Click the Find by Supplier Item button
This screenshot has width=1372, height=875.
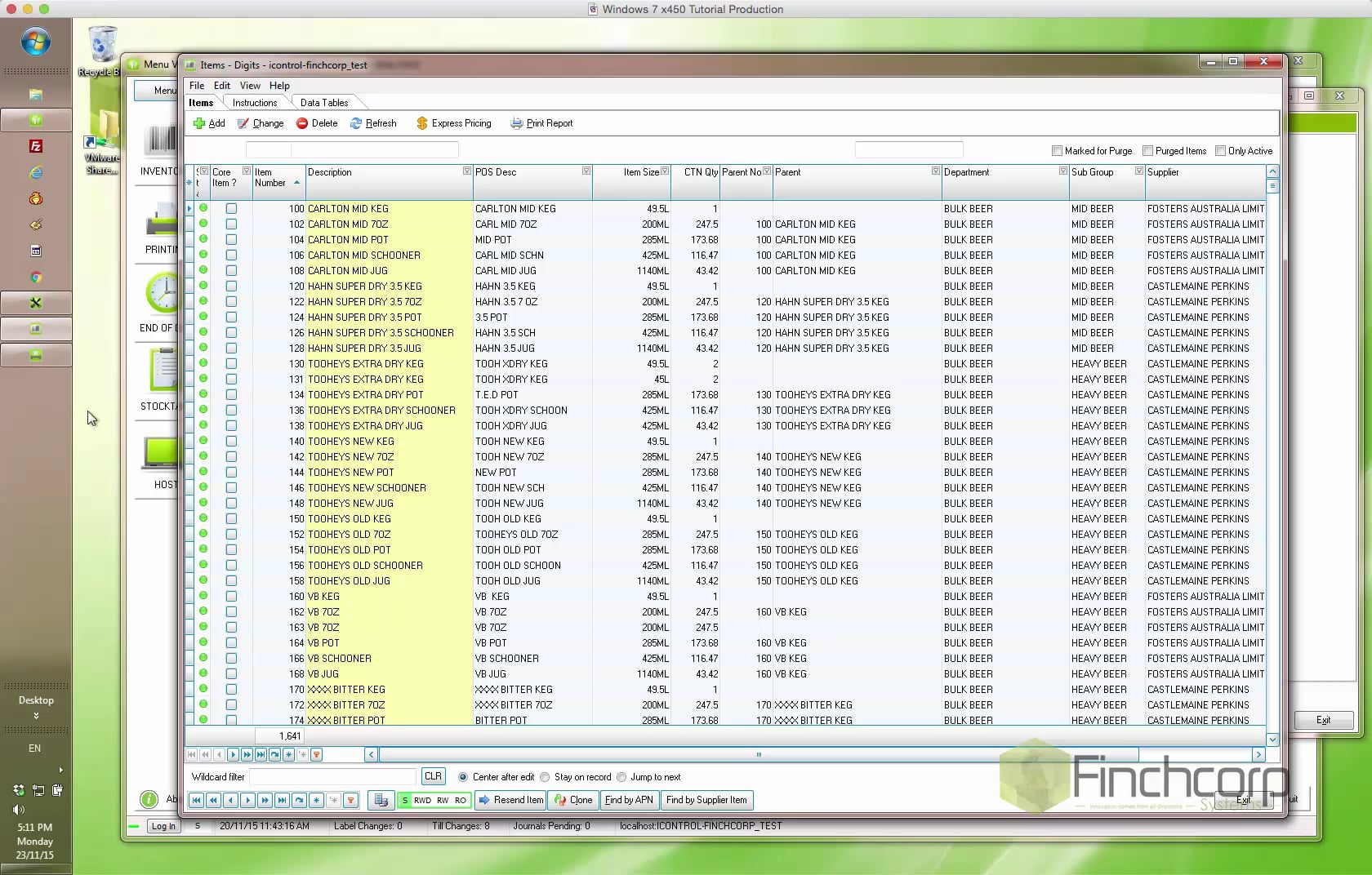(706, 800)
